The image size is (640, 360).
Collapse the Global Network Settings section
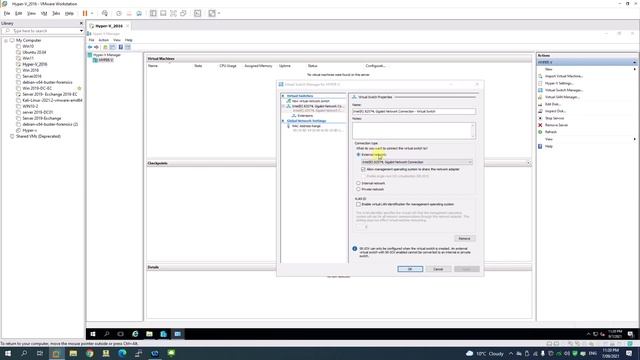[x=283, y=121]
